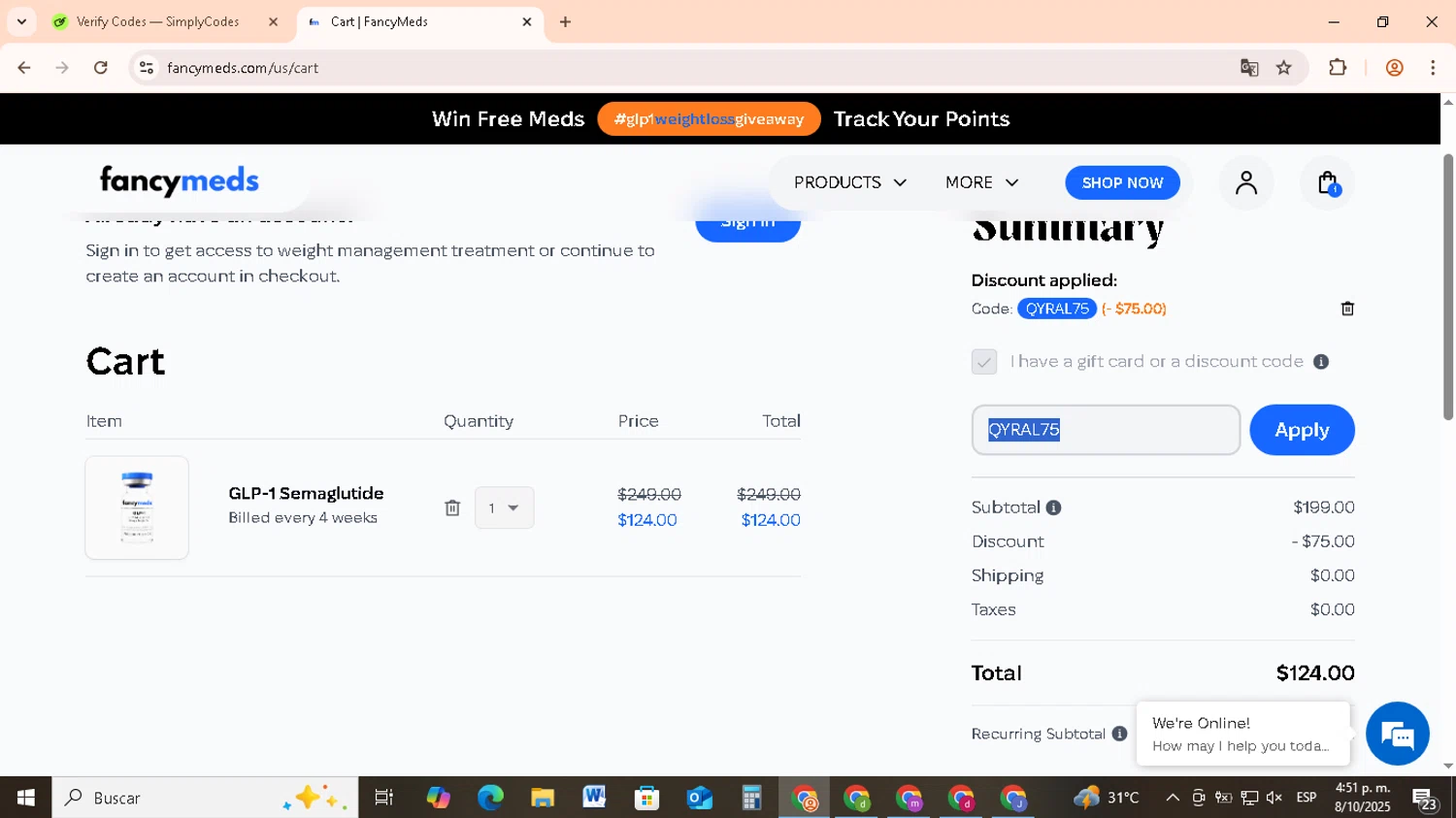The height and width of the screenshot is (818, 1456).
Task: Close the Verify Codes SimplyCodes tab
Action: [x=273, y=21]
